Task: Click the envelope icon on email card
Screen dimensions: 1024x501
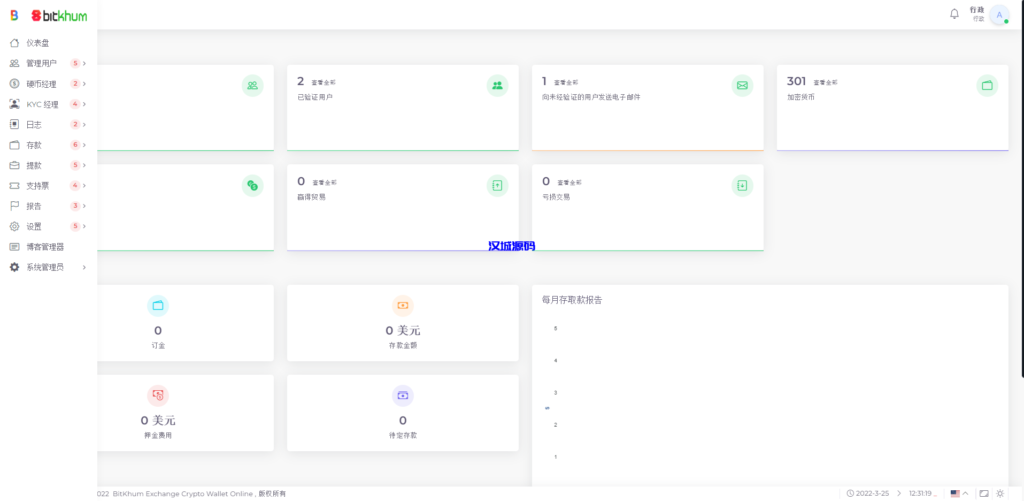Action: (x=742, y=86)
